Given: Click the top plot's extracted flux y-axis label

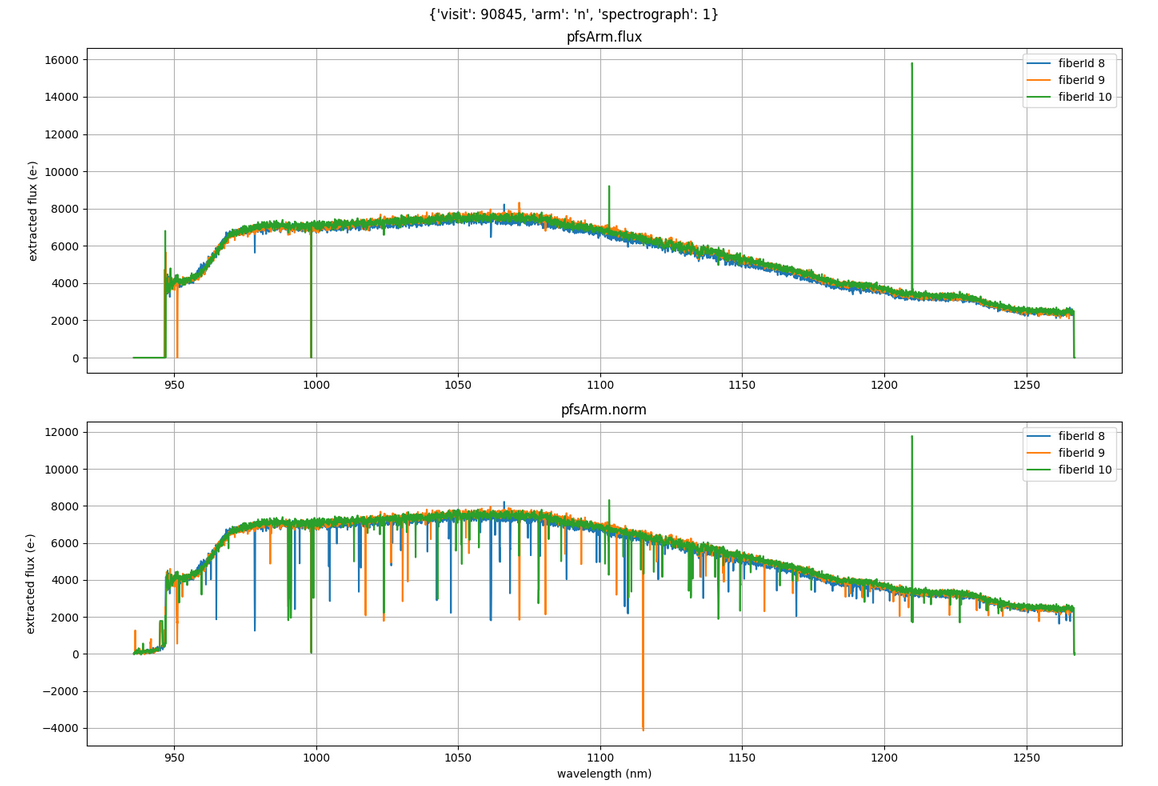Looking at the screenshot, I should (33, 211).
